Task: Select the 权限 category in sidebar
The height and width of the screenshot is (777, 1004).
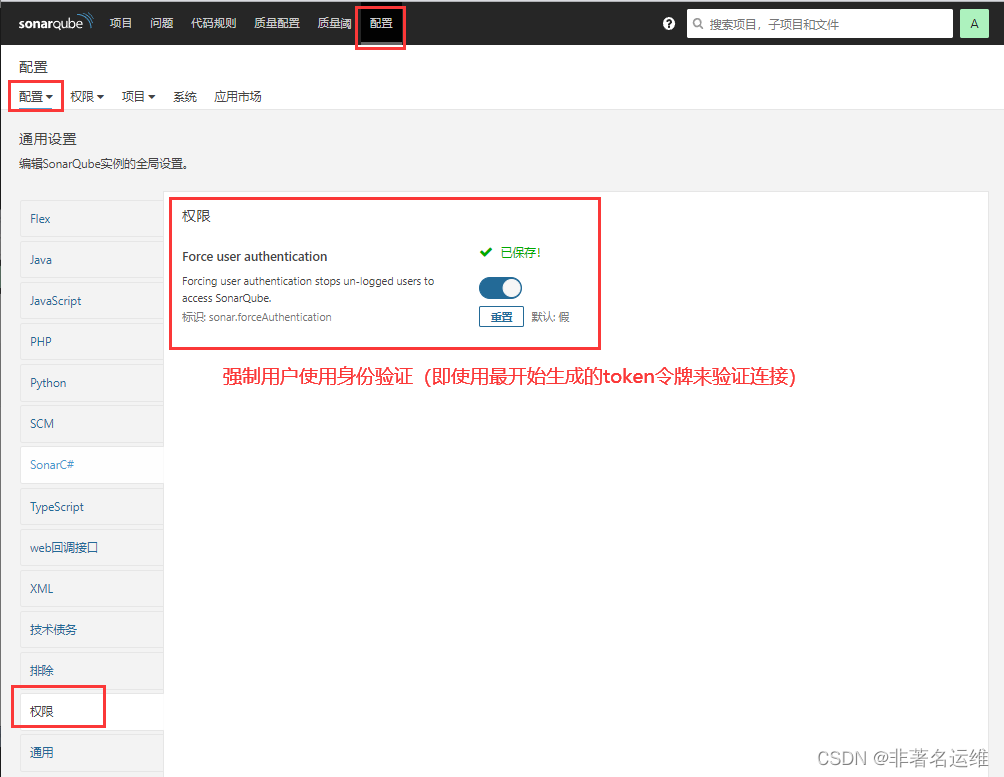Action: (x=92, y=712)
